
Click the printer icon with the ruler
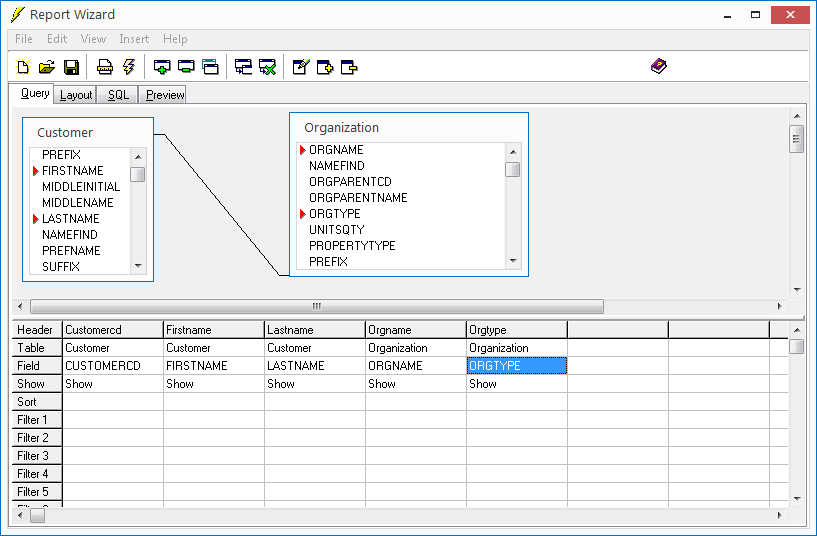tap(105, 67)
